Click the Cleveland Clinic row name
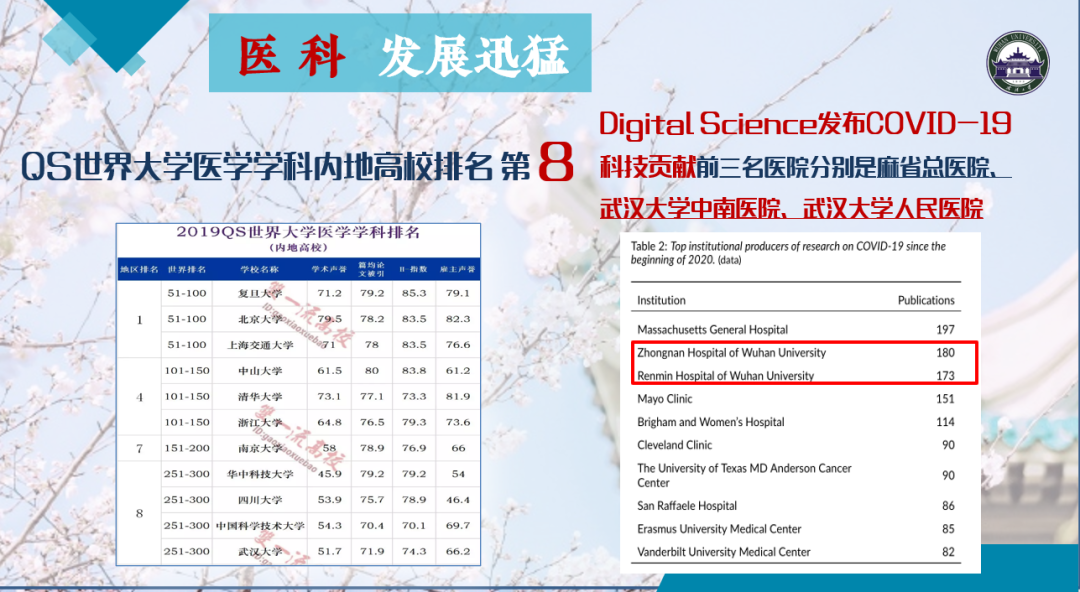Image resolution: width=1080 pixels, height=592 pixels. [x=674, y=445]
